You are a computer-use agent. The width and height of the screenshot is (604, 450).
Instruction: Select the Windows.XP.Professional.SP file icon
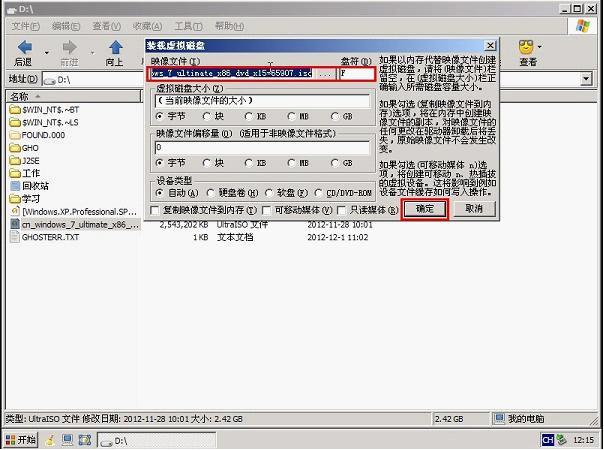[x=15, y=212]
